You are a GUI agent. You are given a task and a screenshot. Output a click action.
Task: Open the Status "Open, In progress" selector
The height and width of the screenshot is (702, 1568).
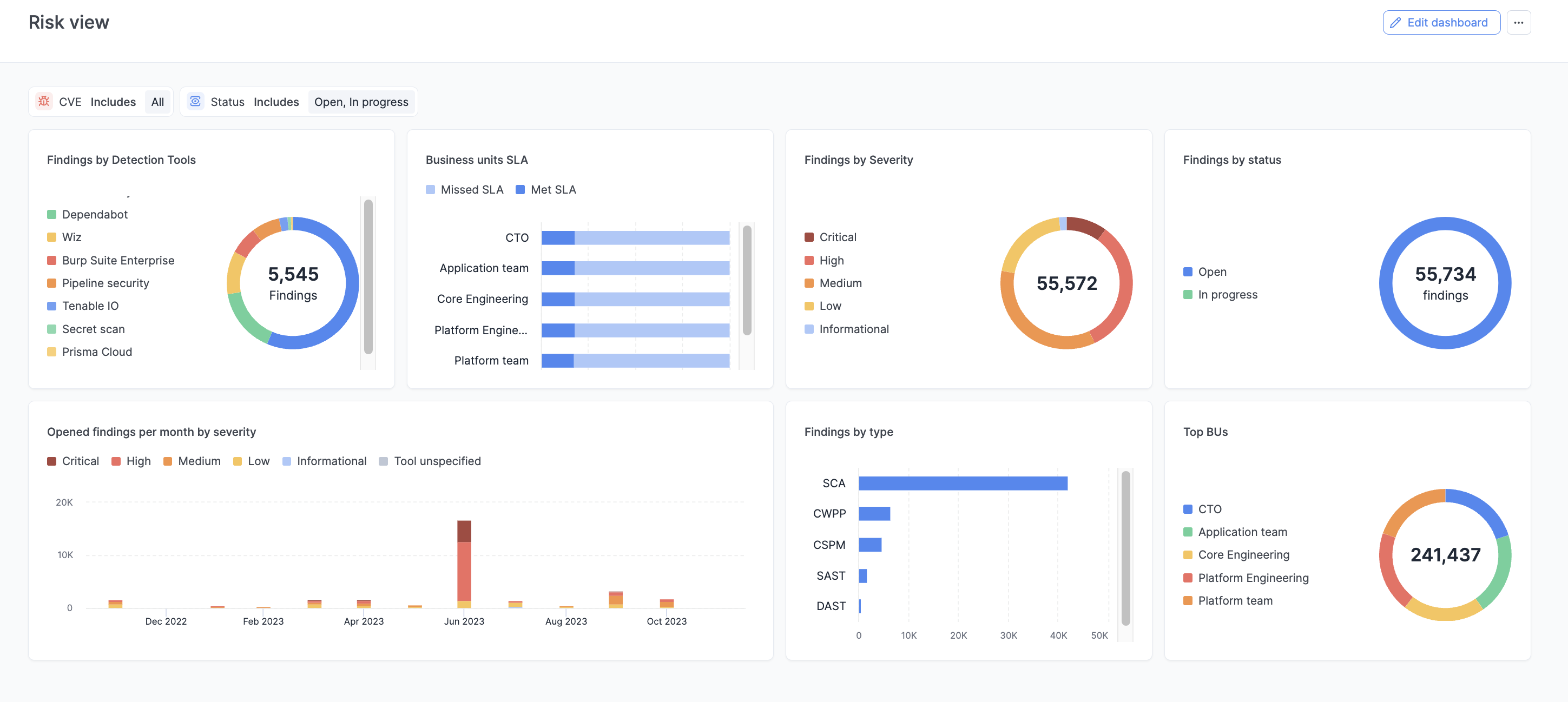(x=361, y=102)
